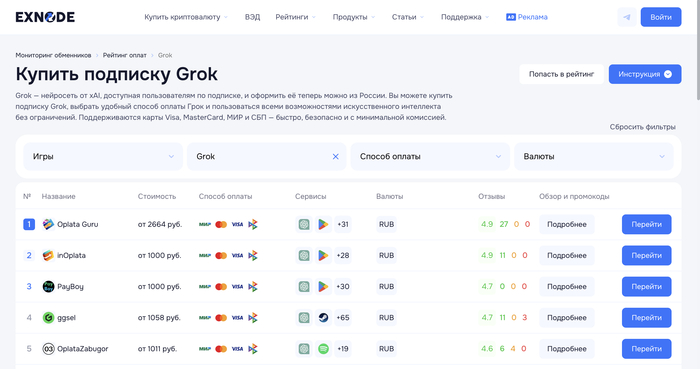
Task: Open the Валюты filter dropdown
Action: click(594, 157)
